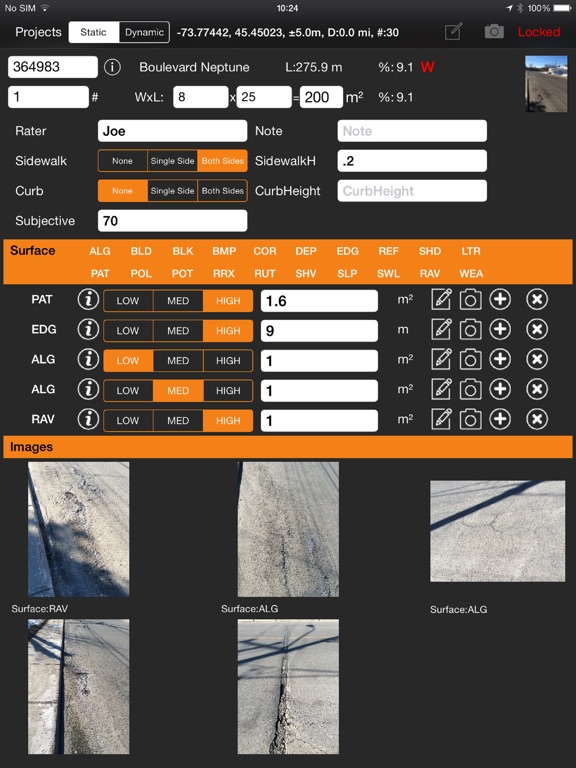Remove the EDG distress entry
This screenshot has width=576, height=768.
coord(537,330)
